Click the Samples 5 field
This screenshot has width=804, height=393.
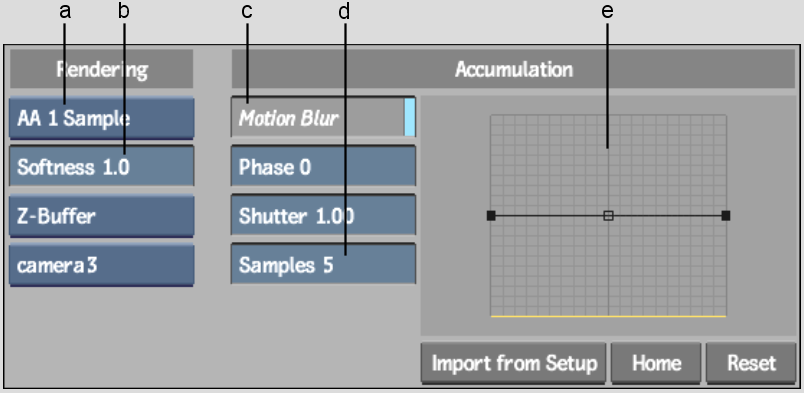pos(323,265)
